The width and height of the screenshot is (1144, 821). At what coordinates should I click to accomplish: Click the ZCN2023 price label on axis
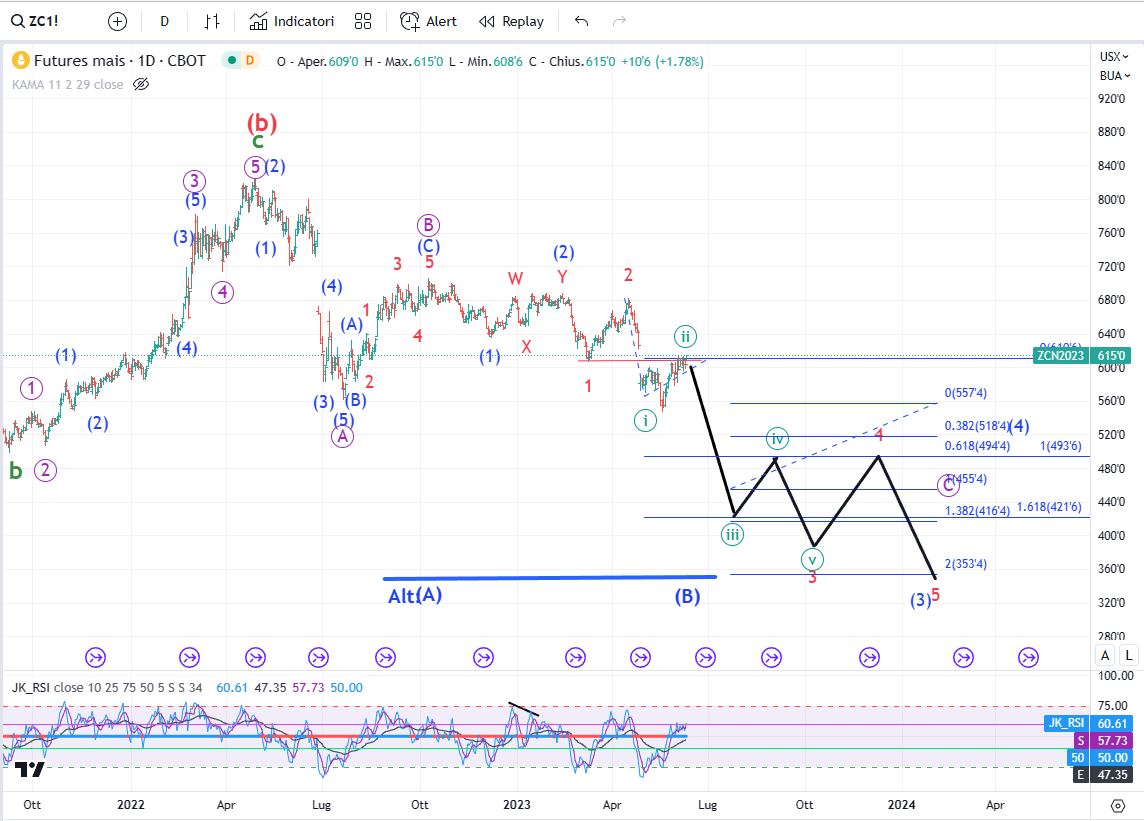[1061, 355]
